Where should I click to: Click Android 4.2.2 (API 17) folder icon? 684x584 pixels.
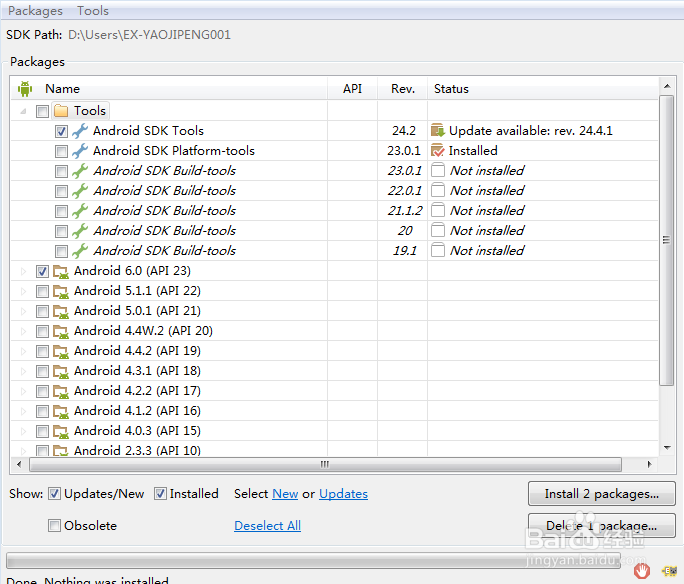coord(61,392)
